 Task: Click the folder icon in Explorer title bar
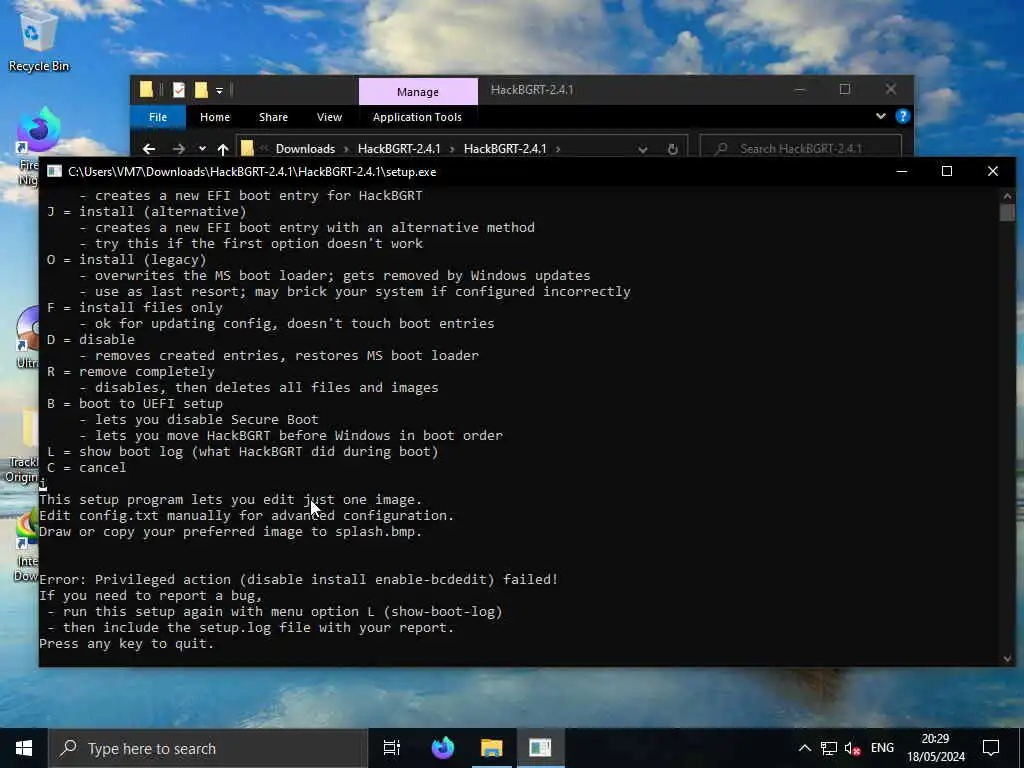click(146, 90)
